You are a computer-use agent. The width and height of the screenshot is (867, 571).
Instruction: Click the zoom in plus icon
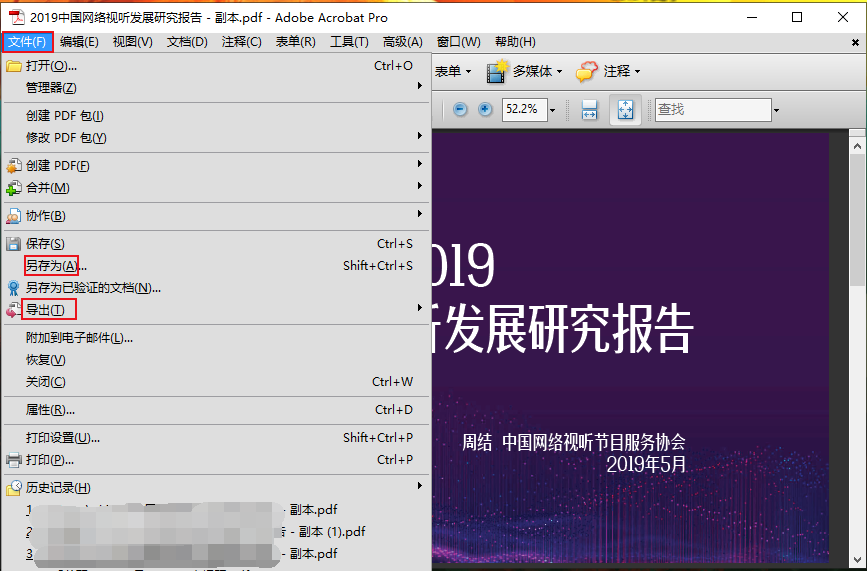(x=485, y=109)
